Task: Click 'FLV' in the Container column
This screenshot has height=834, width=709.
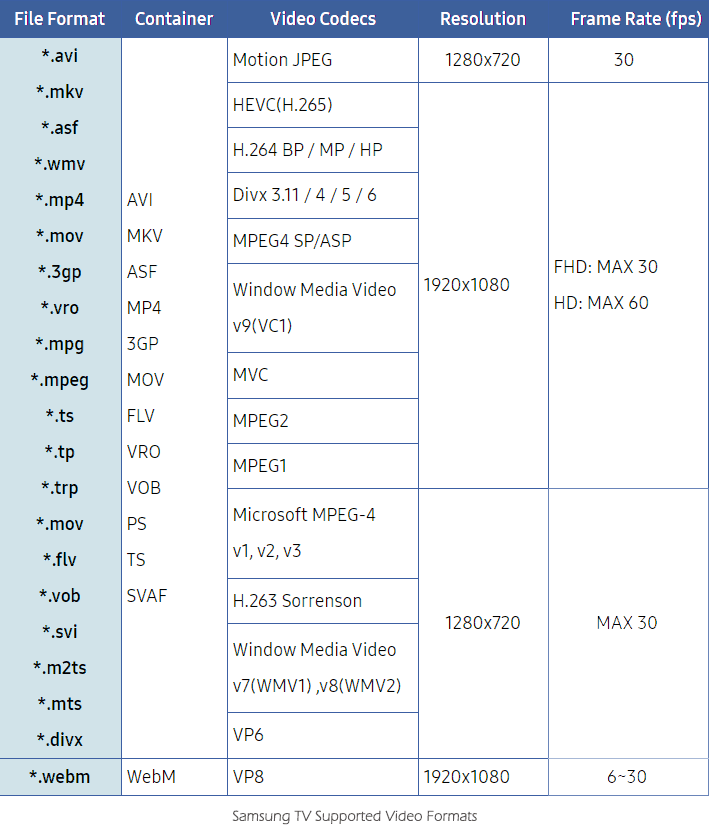Action: click(x=141, y=416)
